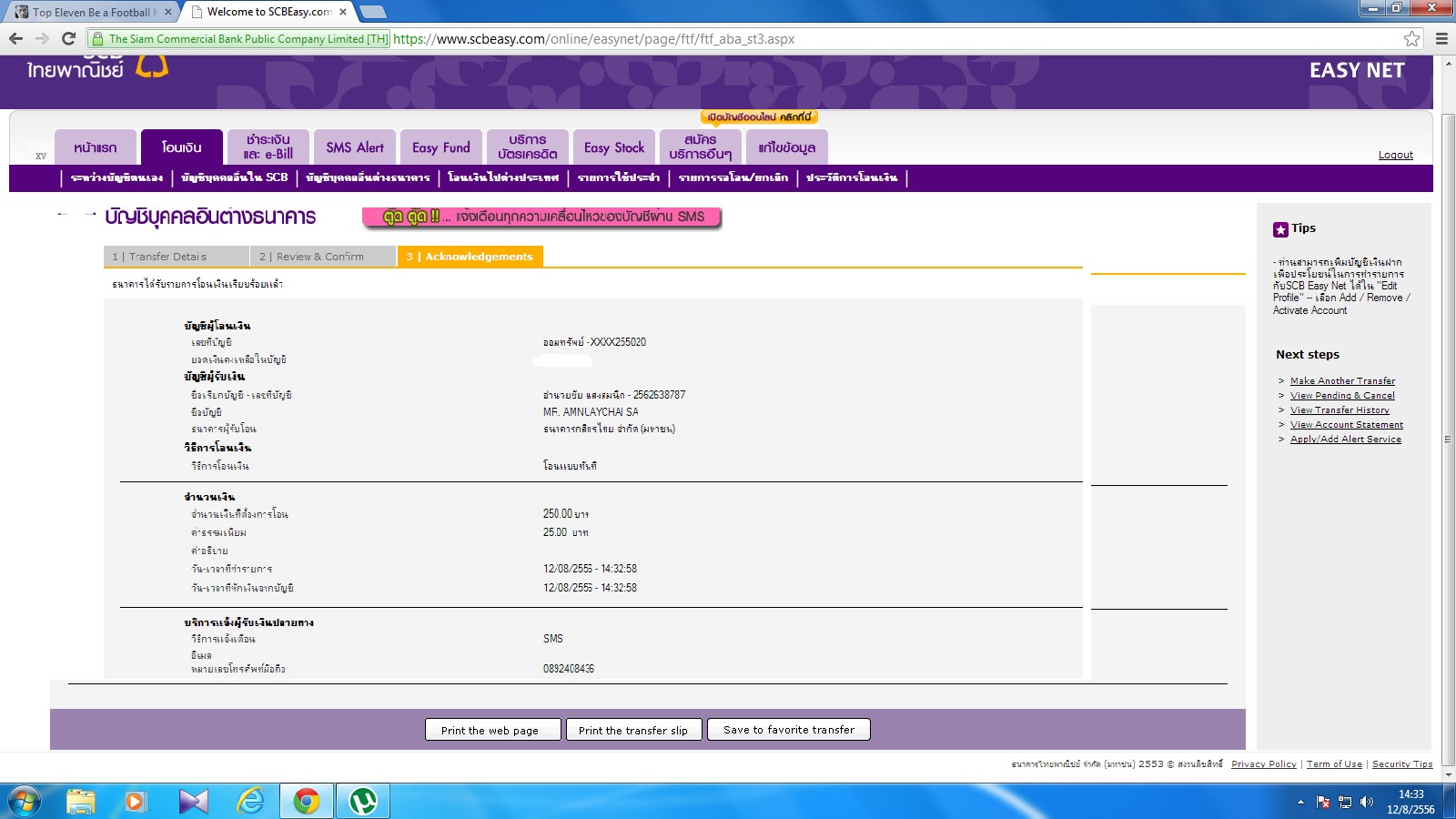Click the phone number 0892408436 text
1456x819 pixels.
tap(569, 669)
